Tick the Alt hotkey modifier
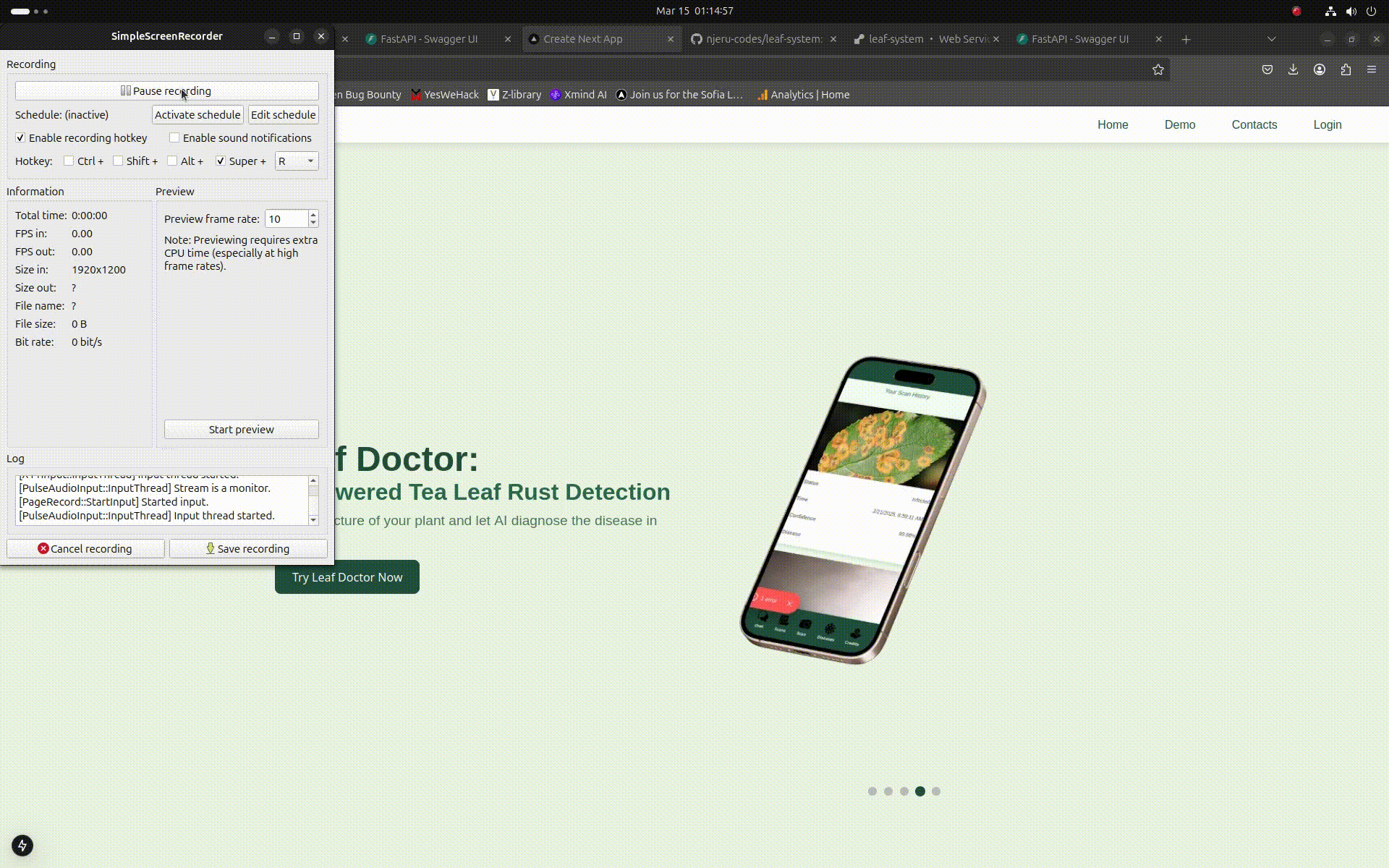This screenshot has height=868, width=1389. [172, 161]
